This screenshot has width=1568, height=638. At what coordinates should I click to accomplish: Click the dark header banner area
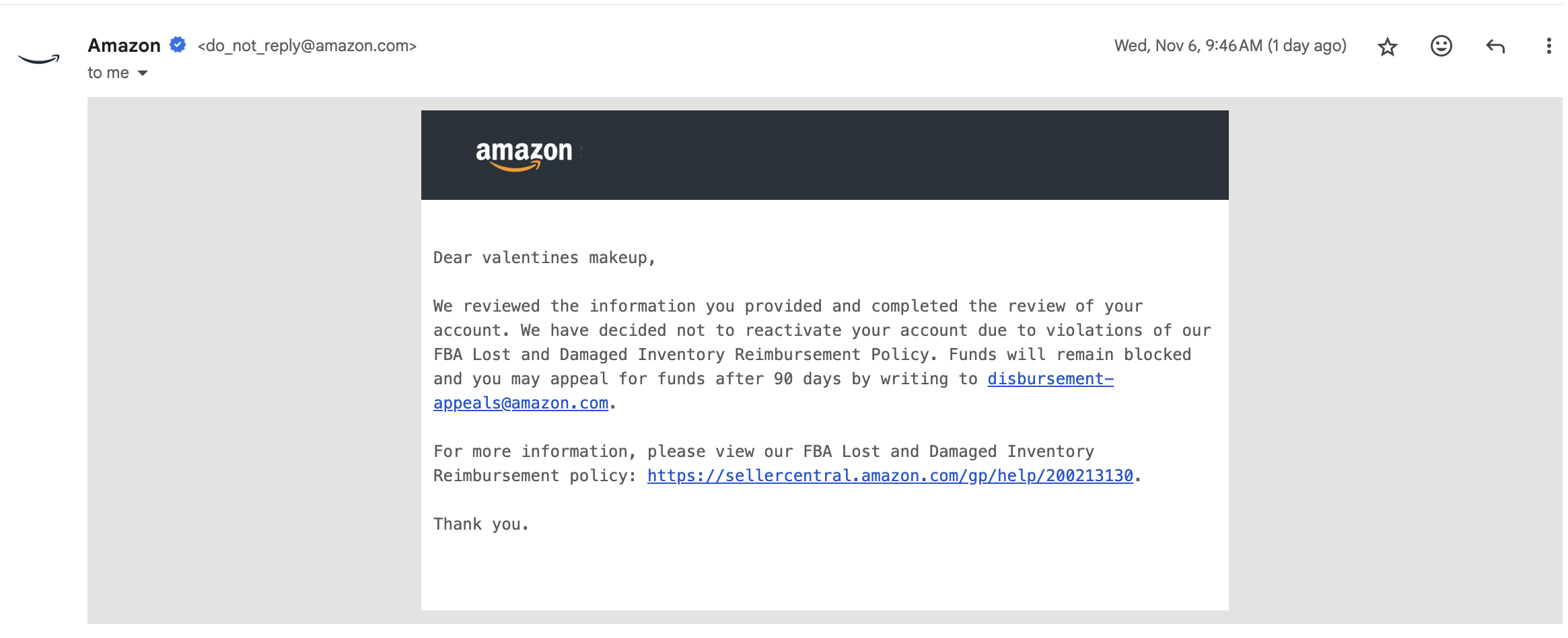pos(824,155)
